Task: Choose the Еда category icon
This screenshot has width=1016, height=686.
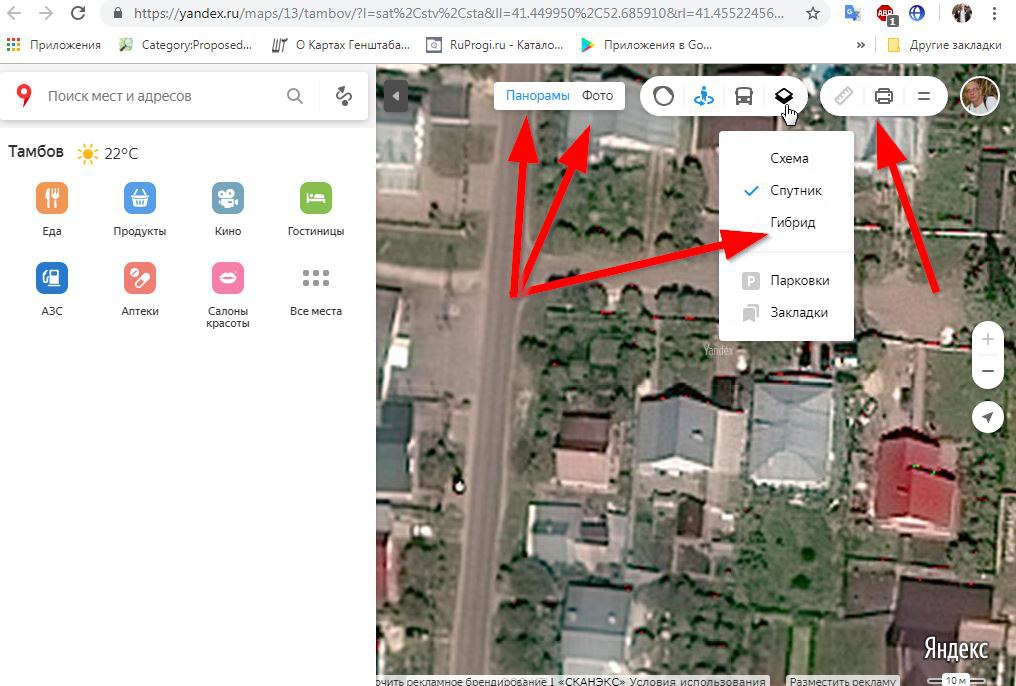Action: click(52, 198)
